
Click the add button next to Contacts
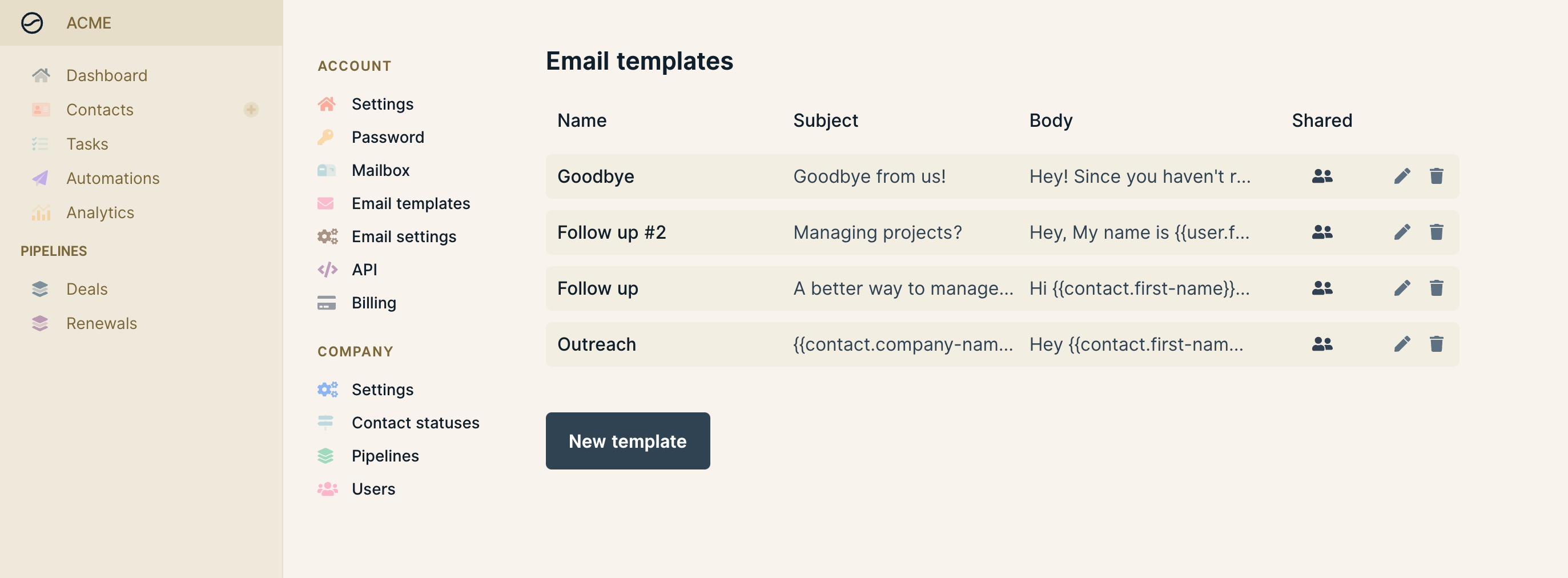251,110
